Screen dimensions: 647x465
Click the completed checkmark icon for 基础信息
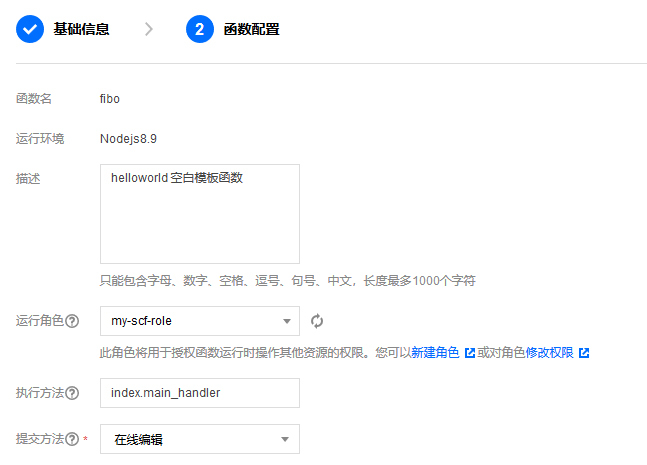pos(30,29)
